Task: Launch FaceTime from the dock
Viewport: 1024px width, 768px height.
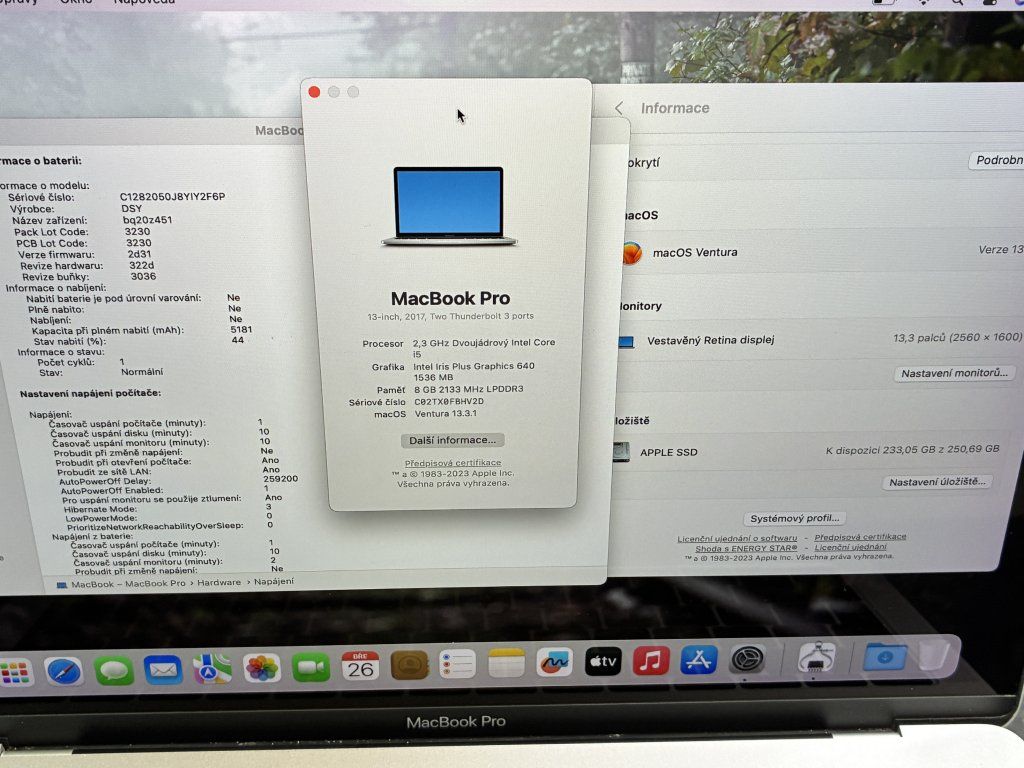Action: 311,666
